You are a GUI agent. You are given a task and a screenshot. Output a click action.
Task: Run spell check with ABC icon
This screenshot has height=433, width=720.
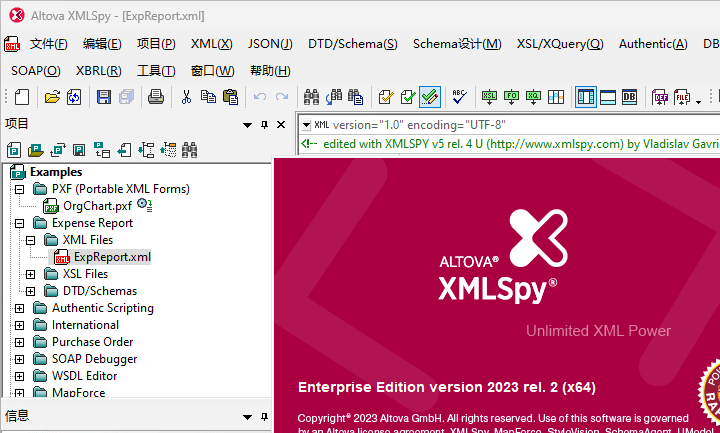pyautogui.click(x=459, y=97)
